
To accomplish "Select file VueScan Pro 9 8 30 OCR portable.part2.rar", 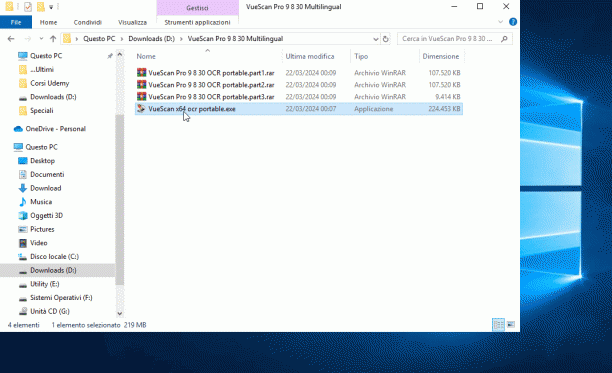I will 211,85.
